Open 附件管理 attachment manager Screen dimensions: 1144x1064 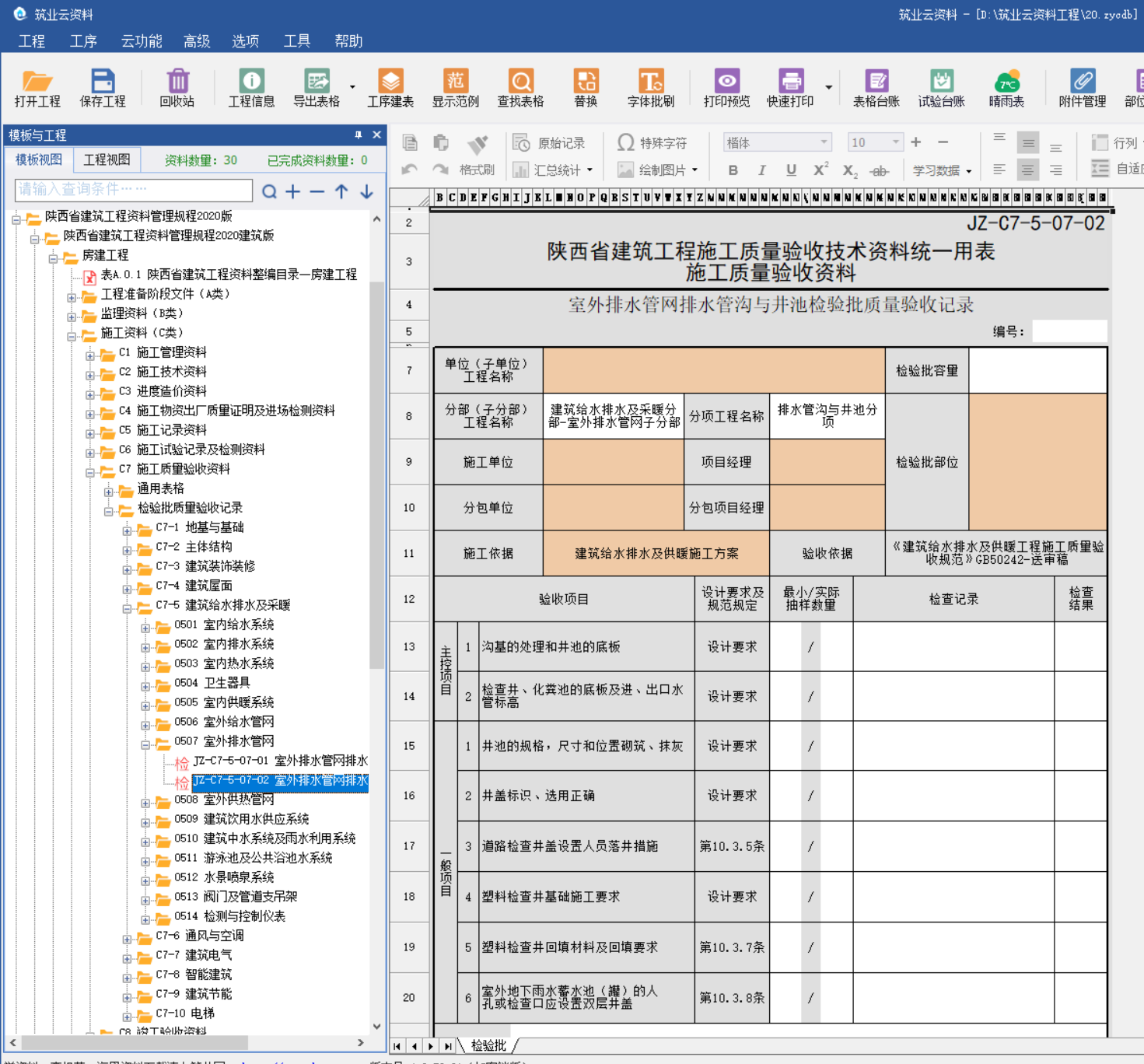(x=1082, y=88)
